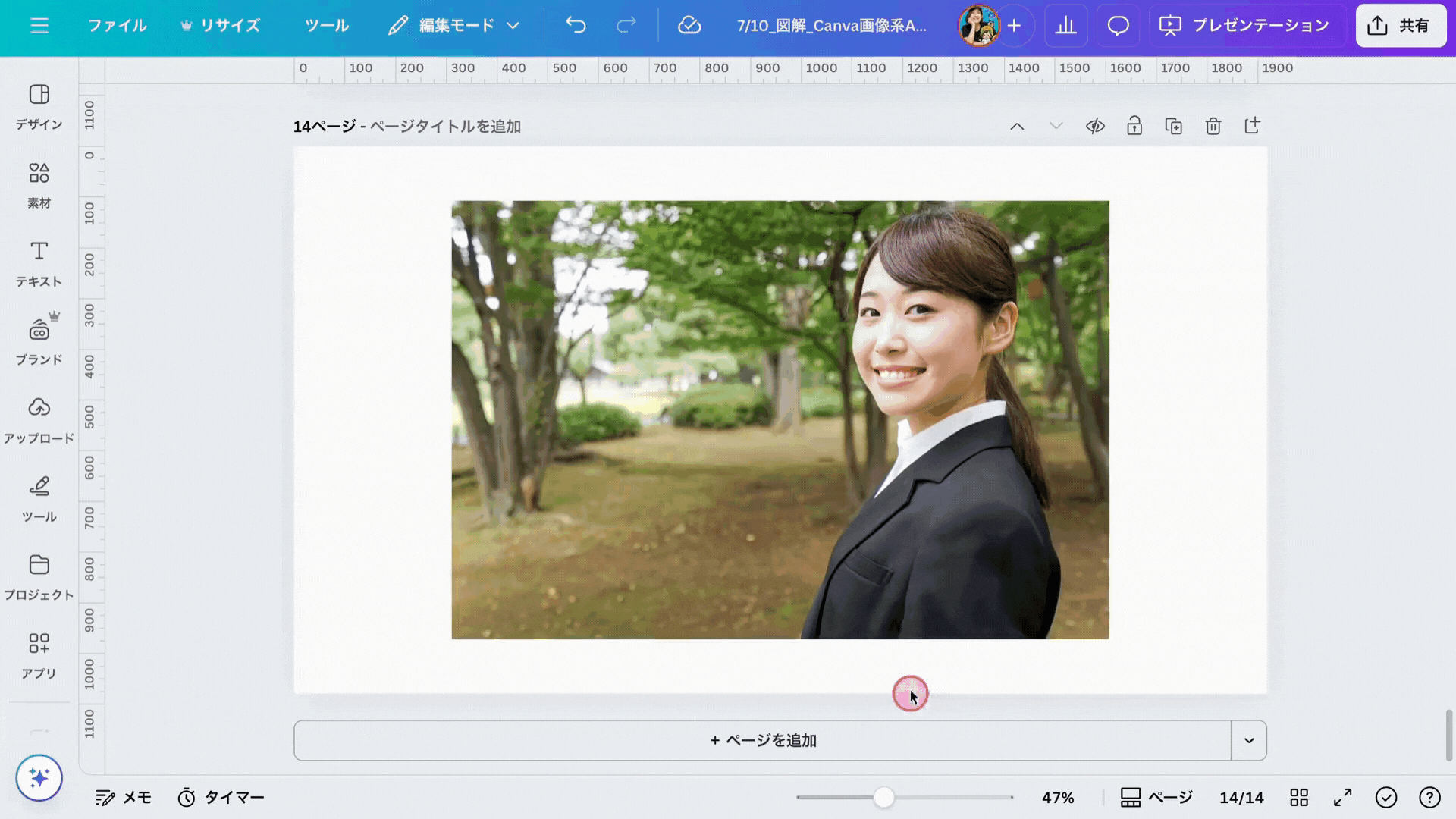Toggle the lock on page 14
The height and width of the screenshot is (819, 1456).
[x=1134, y=127]
